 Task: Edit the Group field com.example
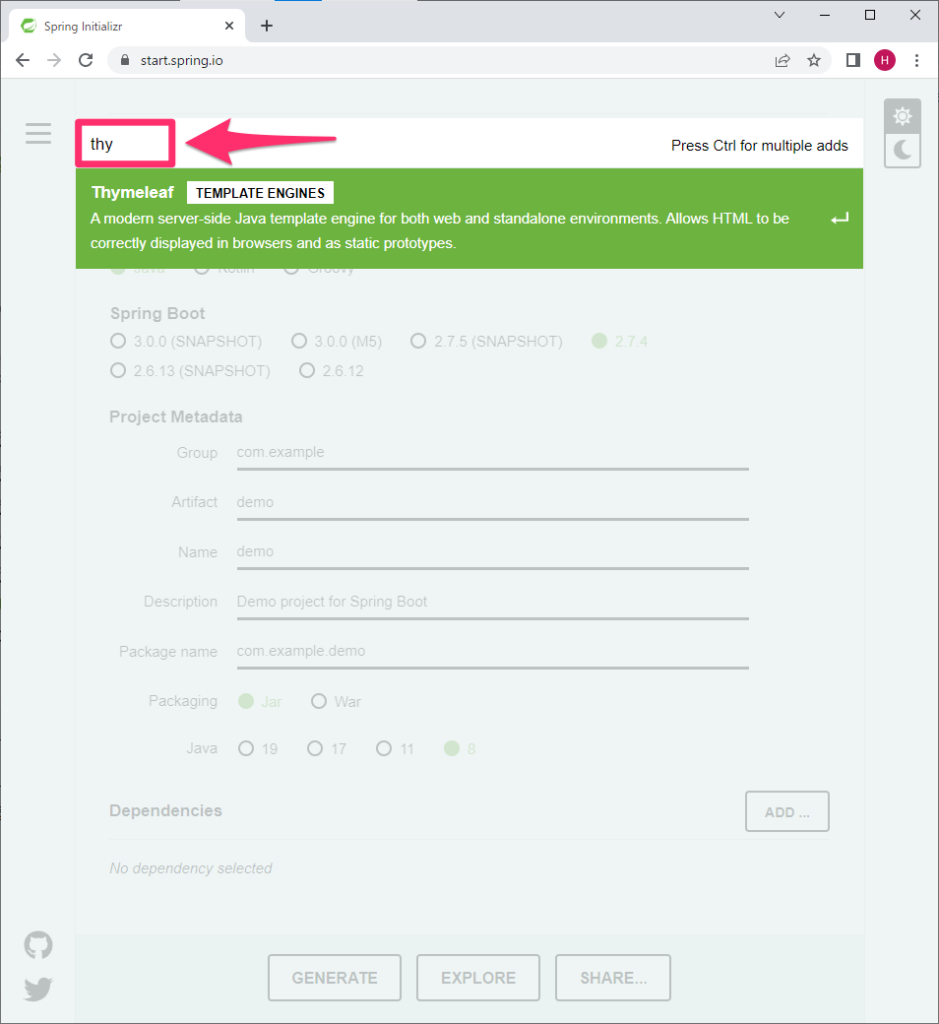click(492, 453)
